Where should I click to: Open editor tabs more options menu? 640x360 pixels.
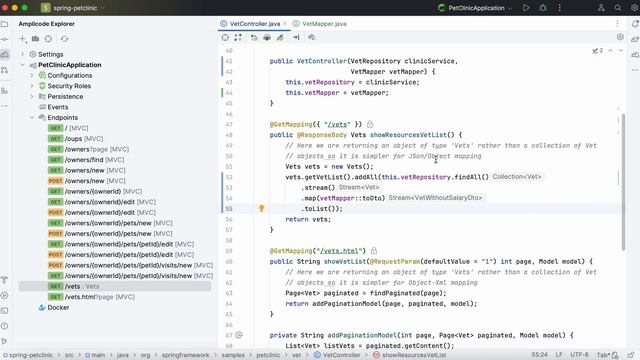[617, 24]
